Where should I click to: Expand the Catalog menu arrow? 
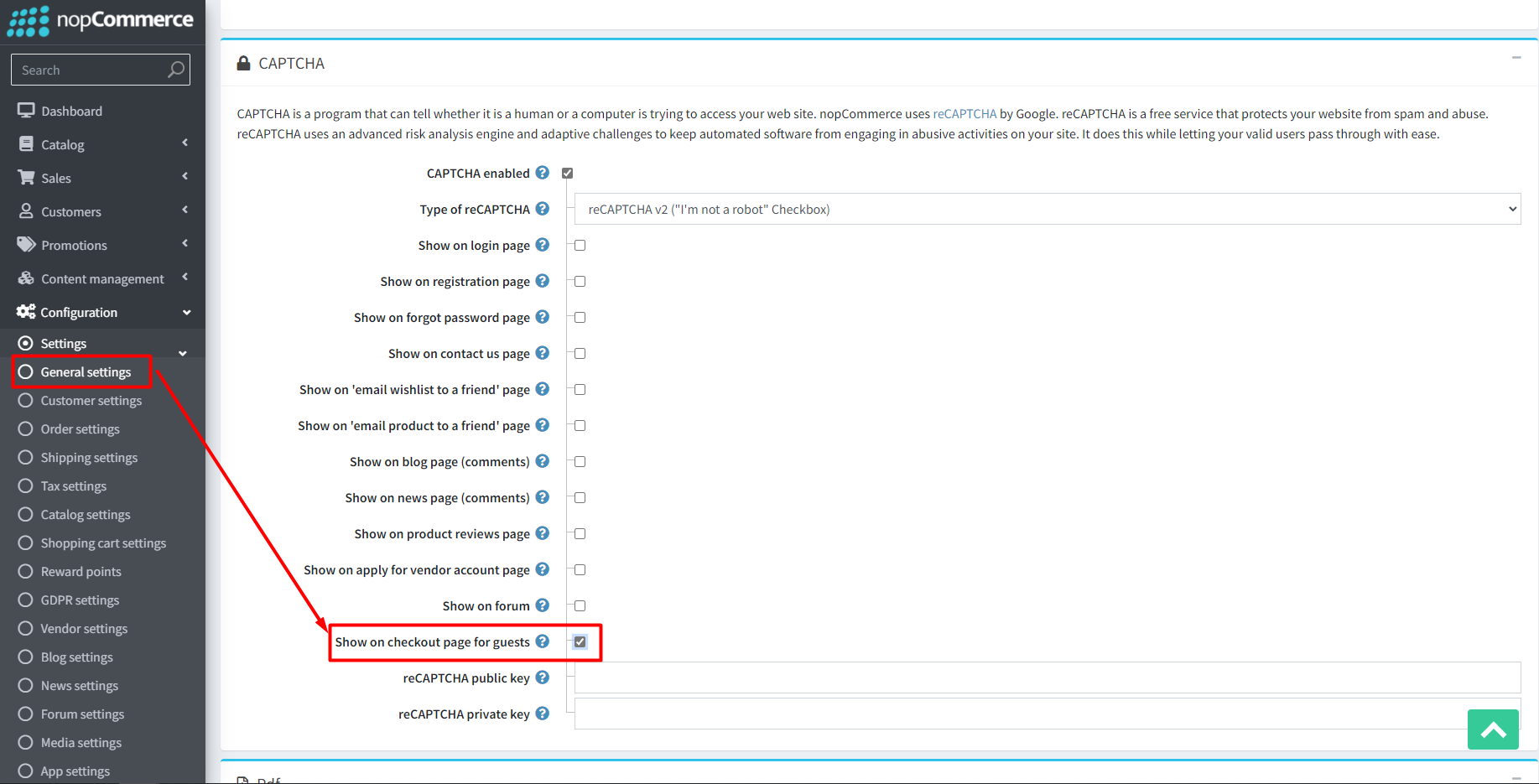coord(185,143)
